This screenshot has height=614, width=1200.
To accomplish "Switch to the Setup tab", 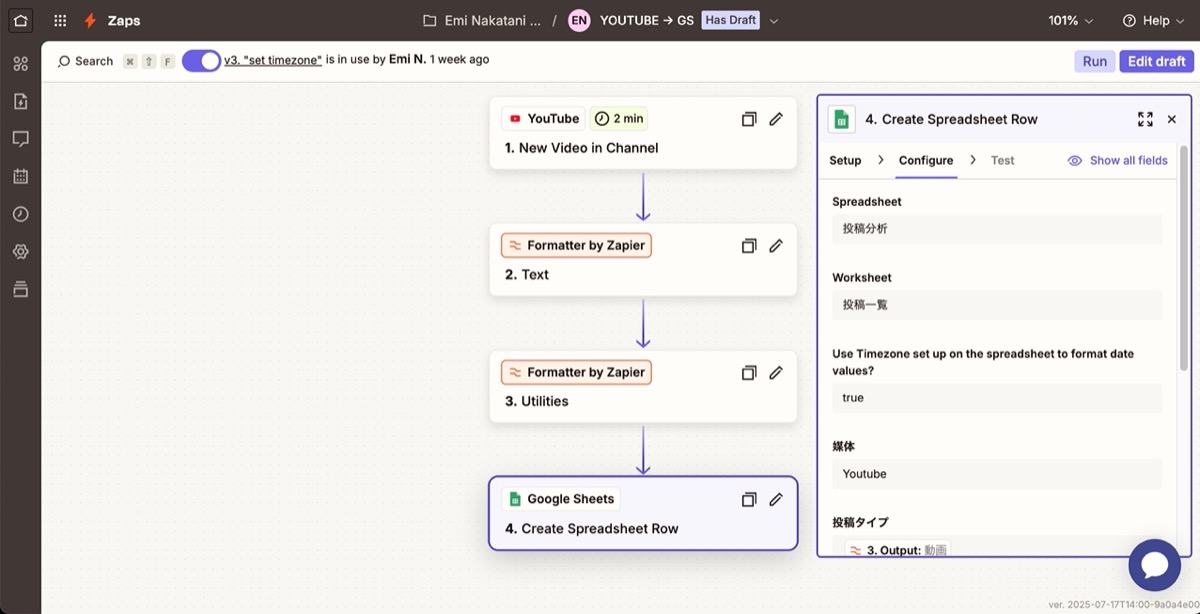I will (x=845, y=160).
